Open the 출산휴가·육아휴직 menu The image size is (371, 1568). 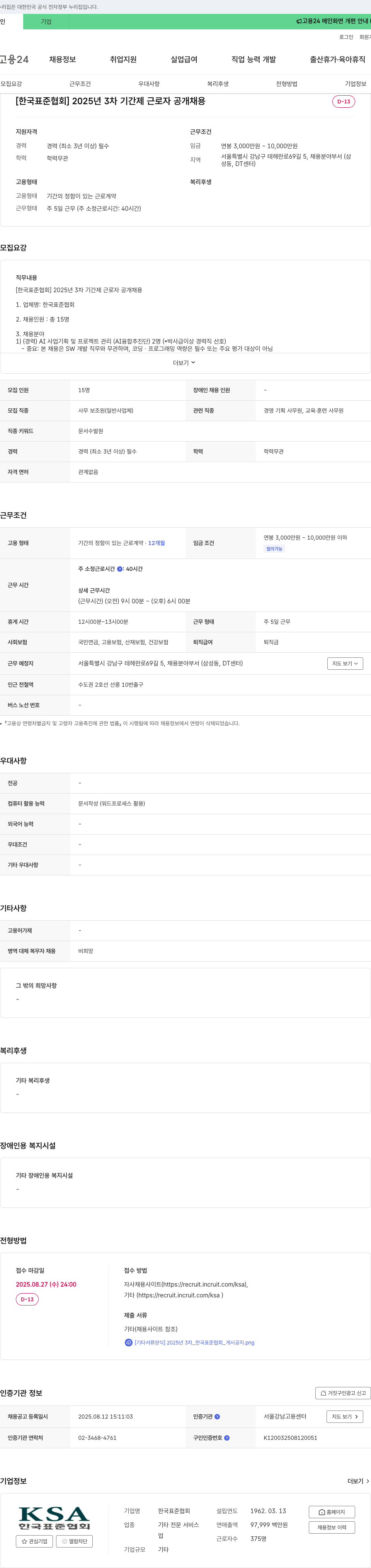point(337,59)
